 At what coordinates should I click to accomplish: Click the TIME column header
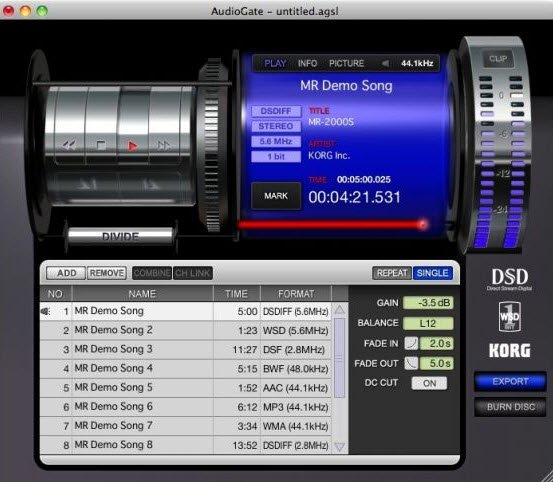236,294
